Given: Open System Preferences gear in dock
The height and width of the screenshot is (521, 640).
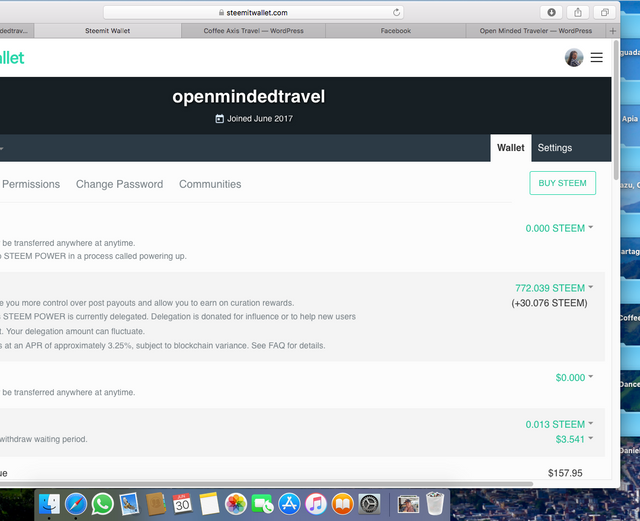Looking at the screenshot, I should tap(369, 503).
